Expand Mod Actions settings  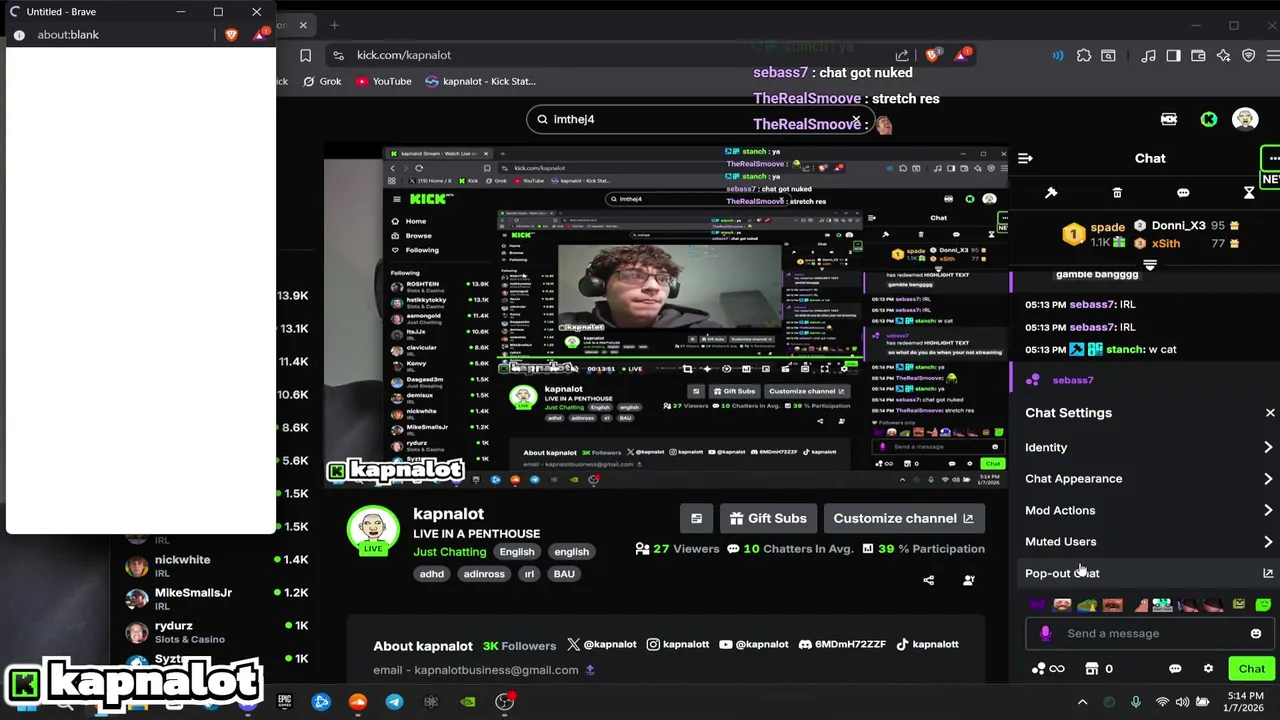[x=1149, y=510]
